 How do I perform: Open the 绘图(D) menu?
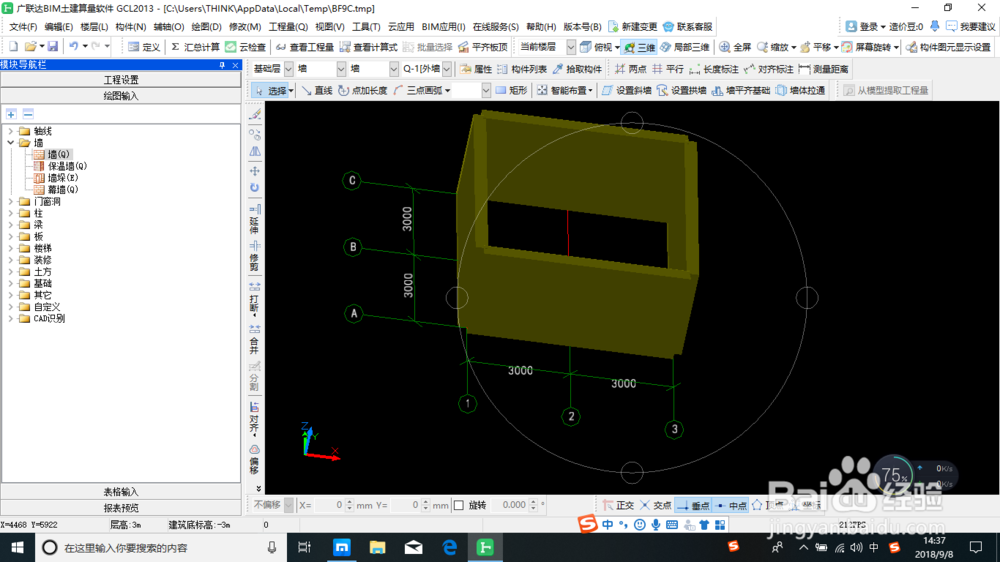[207, 27]
